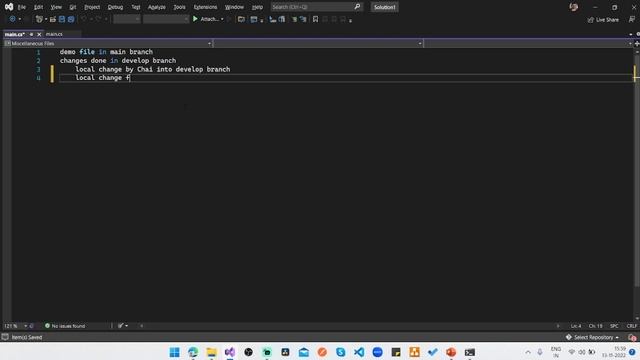Open the code cleanup brush dropdown
This screenshot has height=360, width=640.
coord(123,326)
